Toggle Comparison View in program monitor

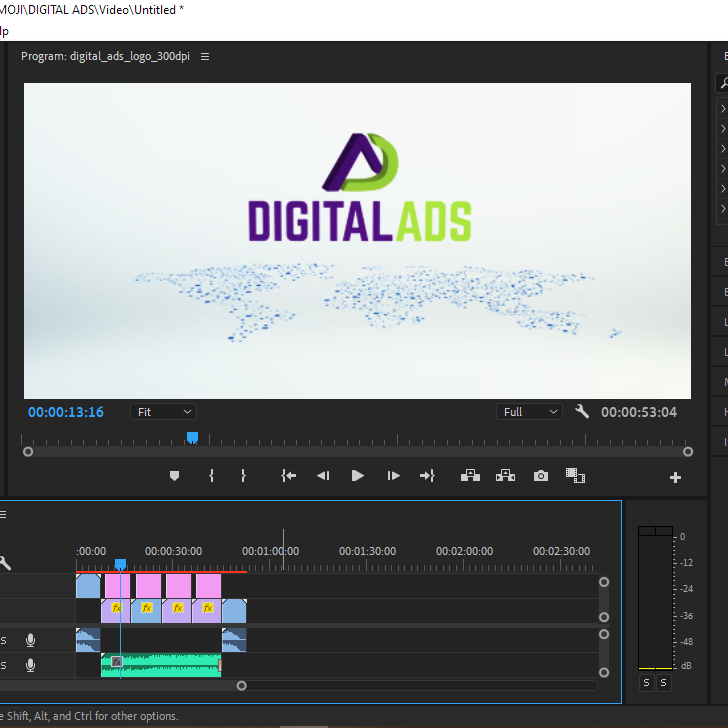click(575, 476)
